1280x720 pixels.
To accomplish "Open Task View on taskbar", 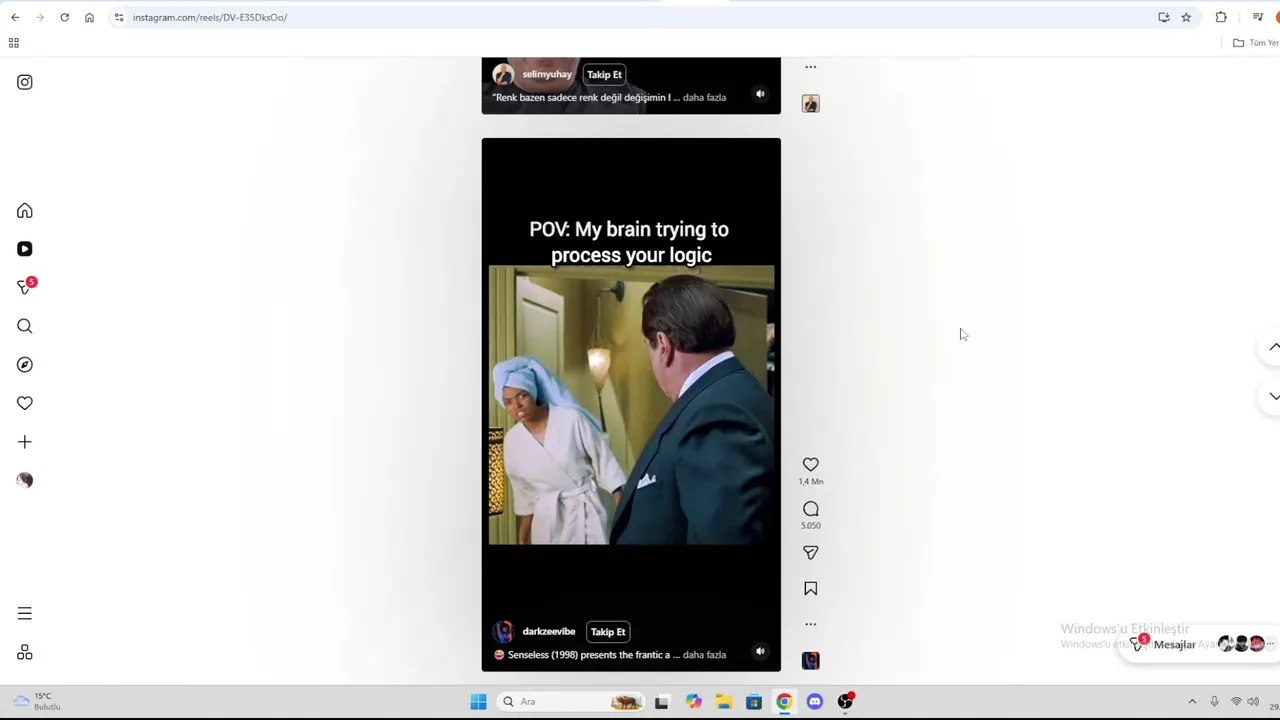I will 661,702.
